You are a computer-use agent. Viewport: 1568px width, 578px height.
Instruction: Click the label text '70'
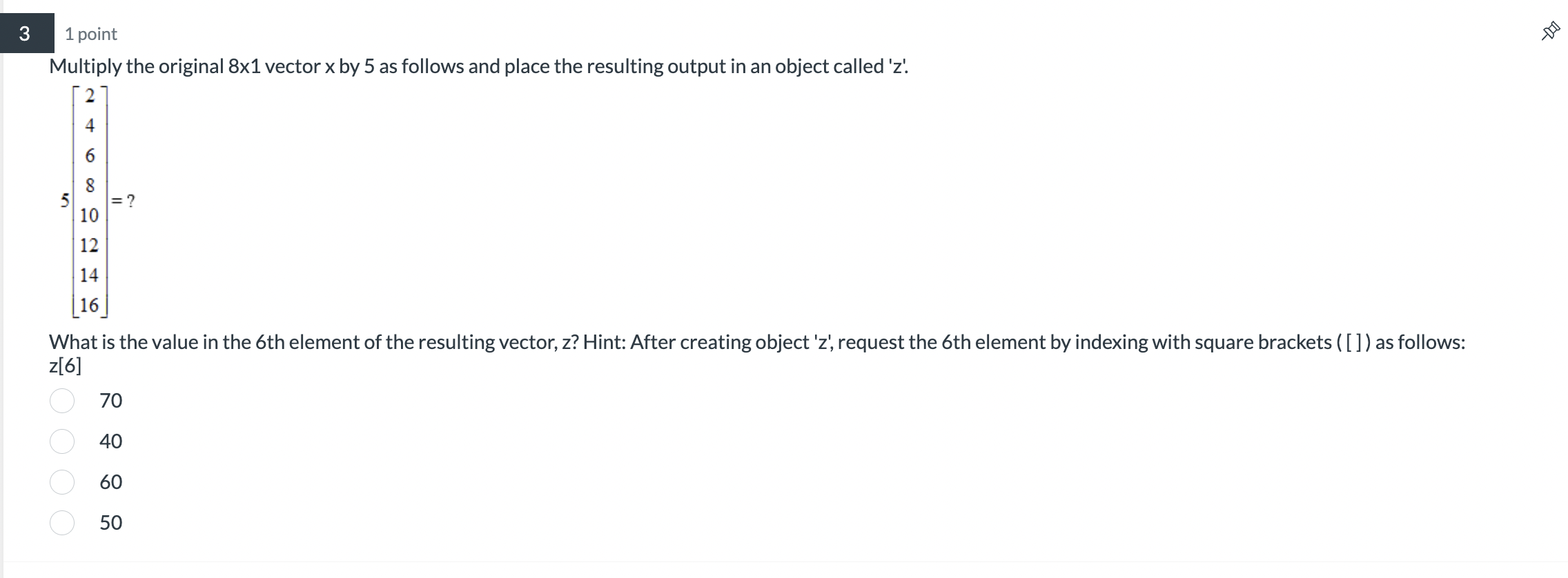(x=112, y=400)
